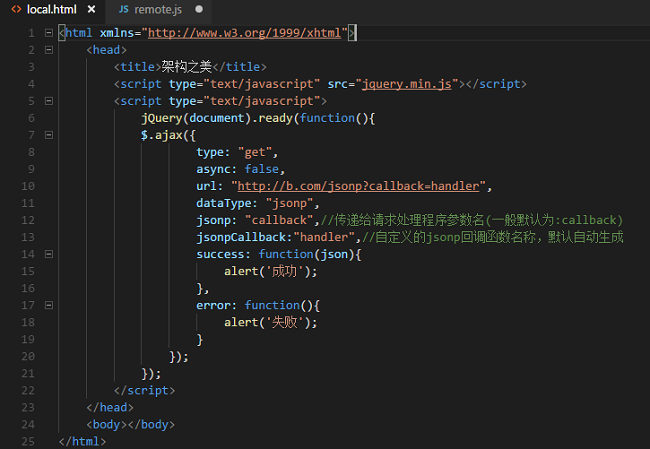The width and height of the screenshot is (650, 449).
Task: Click the comment after jsonpCallback line
Action: point(492,237)
